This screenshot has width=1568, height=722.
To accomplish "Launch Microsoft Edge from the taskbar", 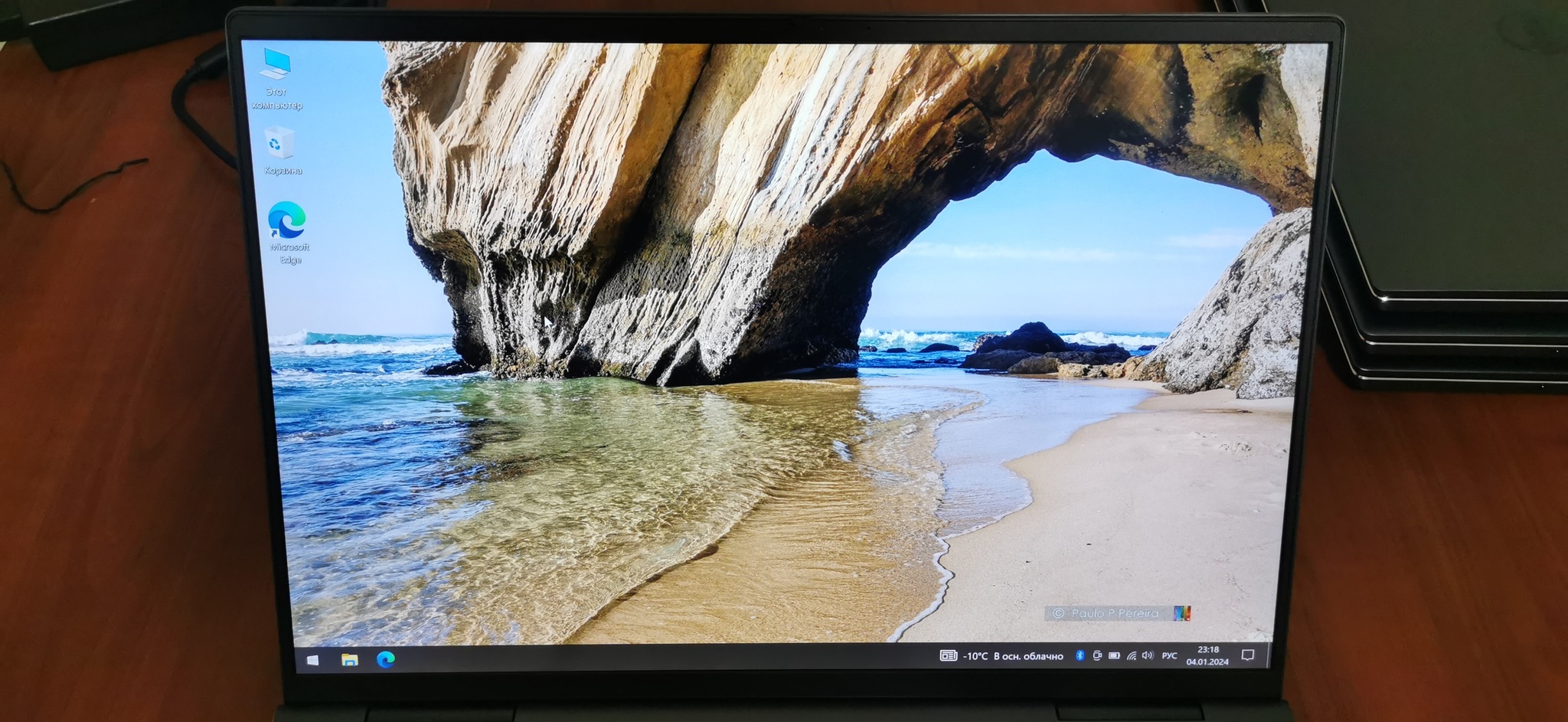I will [386, 659].
